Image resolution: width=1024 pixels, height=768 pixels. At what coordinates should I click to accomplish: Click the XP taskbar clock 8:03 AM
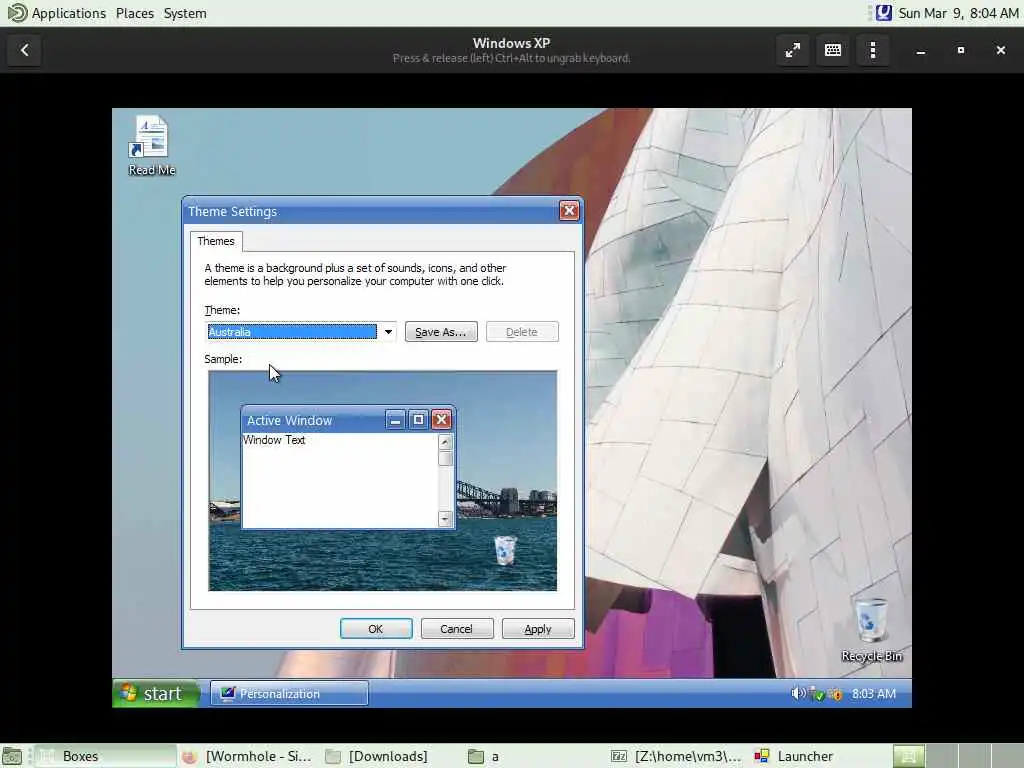tap(874, 694)
